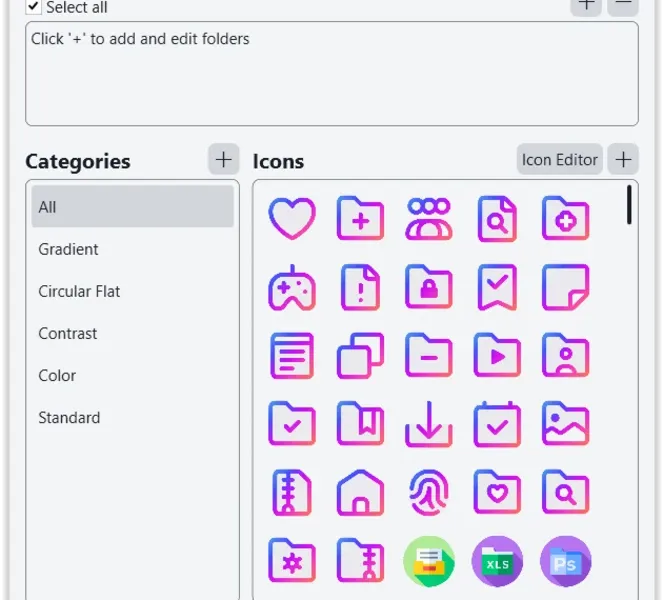663x600 pixels.
Task: Select the heart icon
Action: (x=292, y=219)
